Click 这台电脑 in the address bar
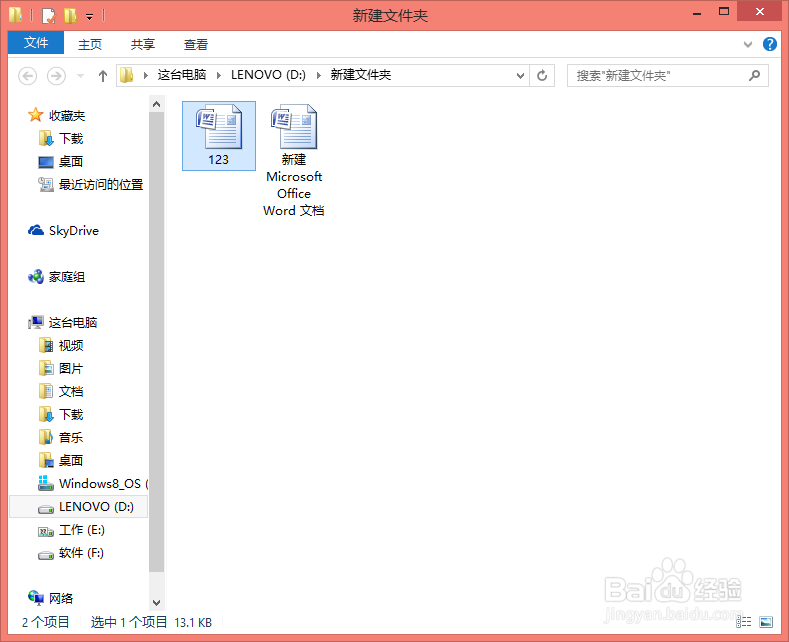The width and height of the screenshot is (789, 642). [x=182, y=75]
